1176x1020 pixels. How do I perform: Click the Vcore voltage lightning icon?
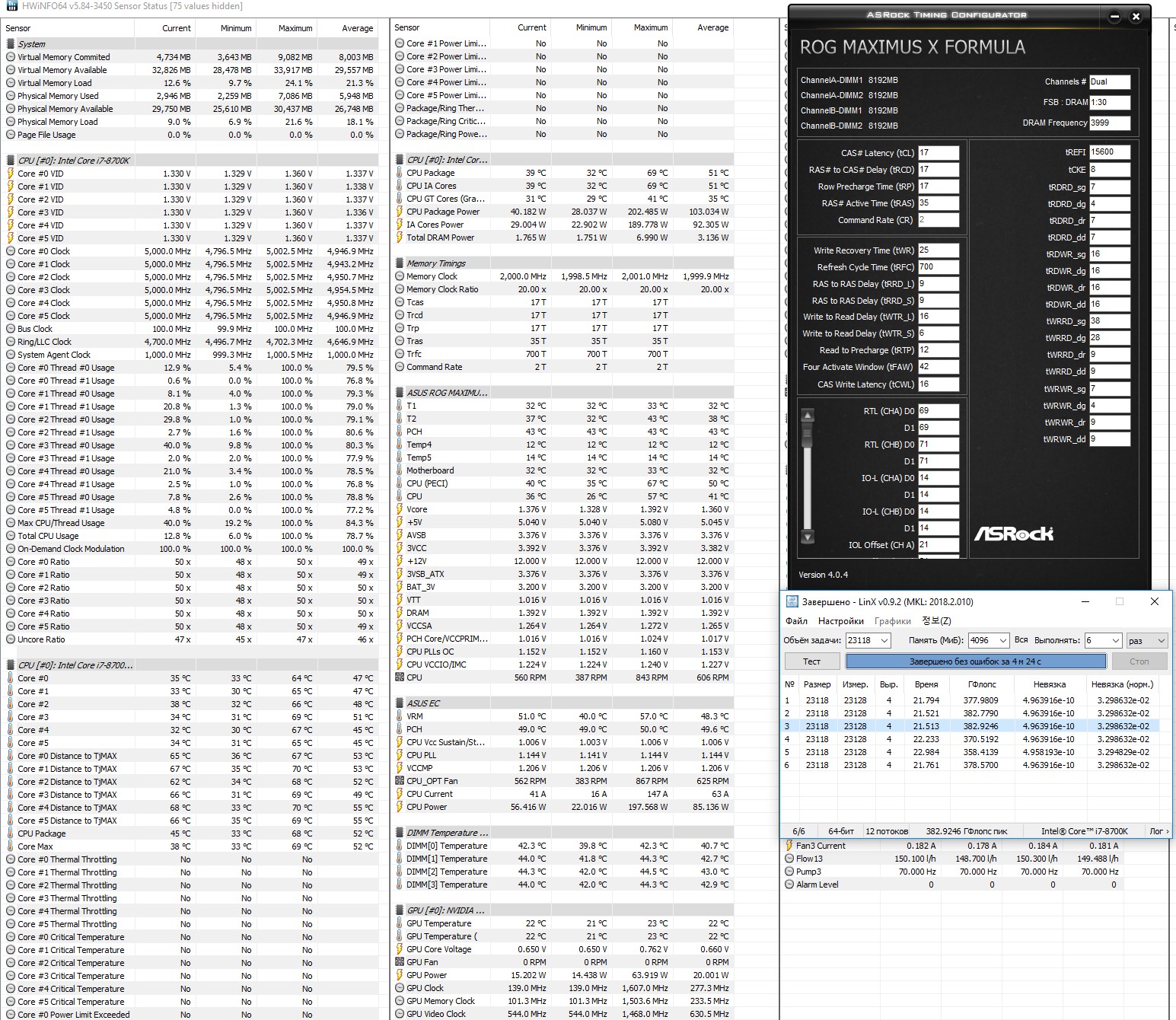400,509
